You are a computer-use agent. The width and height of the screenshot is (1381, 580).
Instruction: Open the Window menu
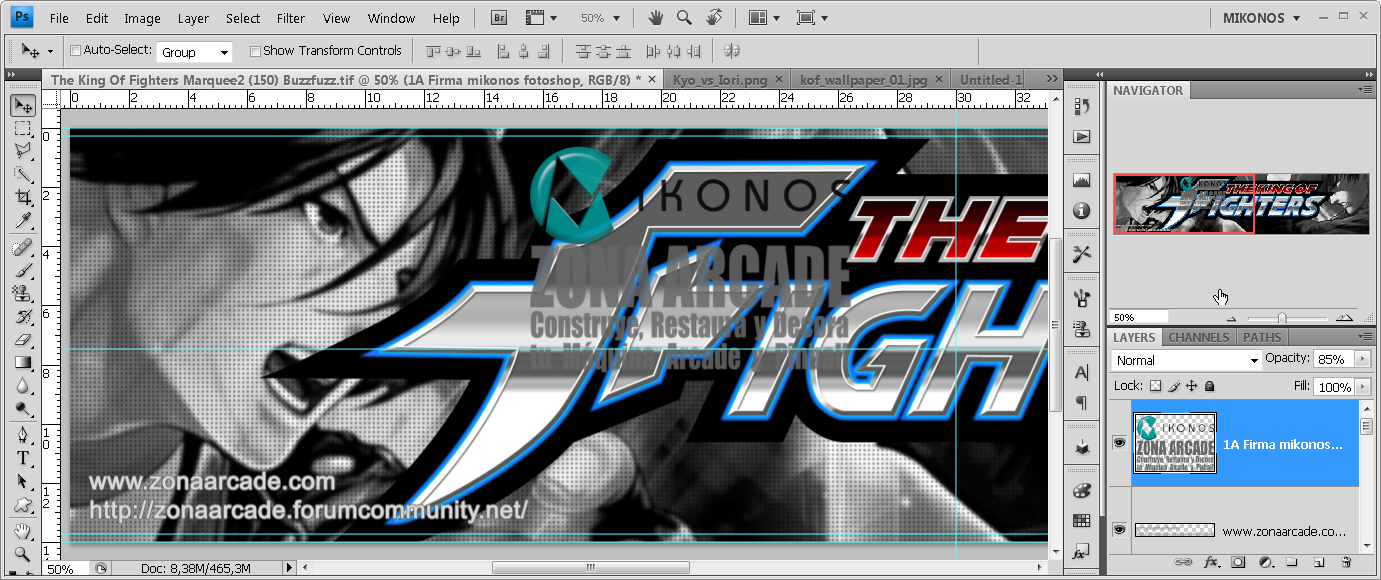[391, 18]
